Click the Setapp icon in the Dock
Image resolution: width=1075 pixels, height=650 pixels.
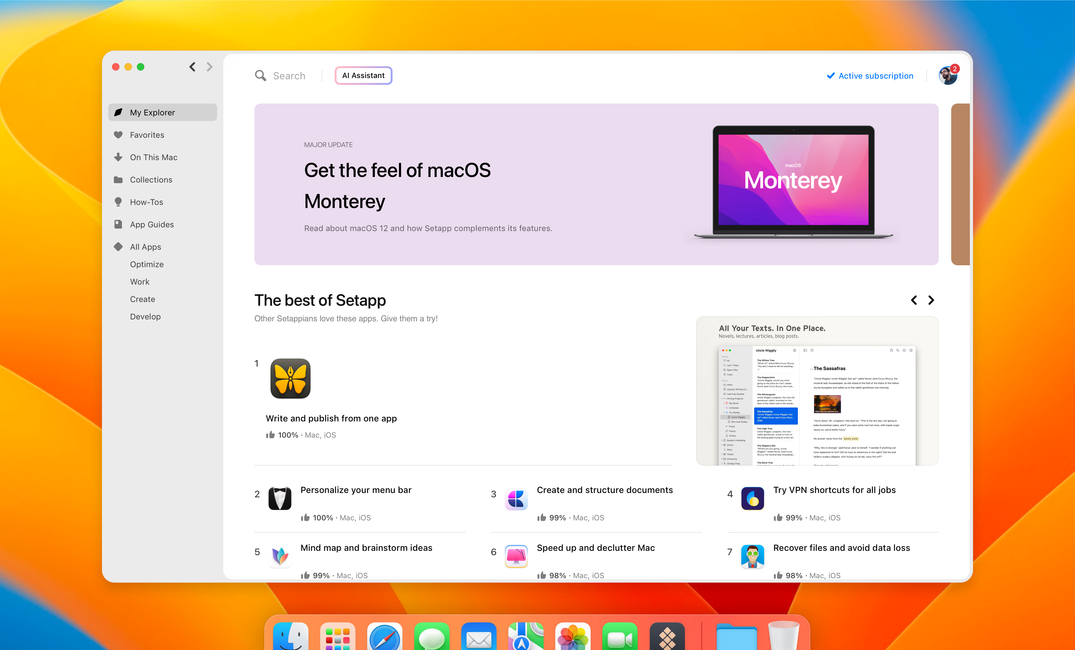coord(667,638)
